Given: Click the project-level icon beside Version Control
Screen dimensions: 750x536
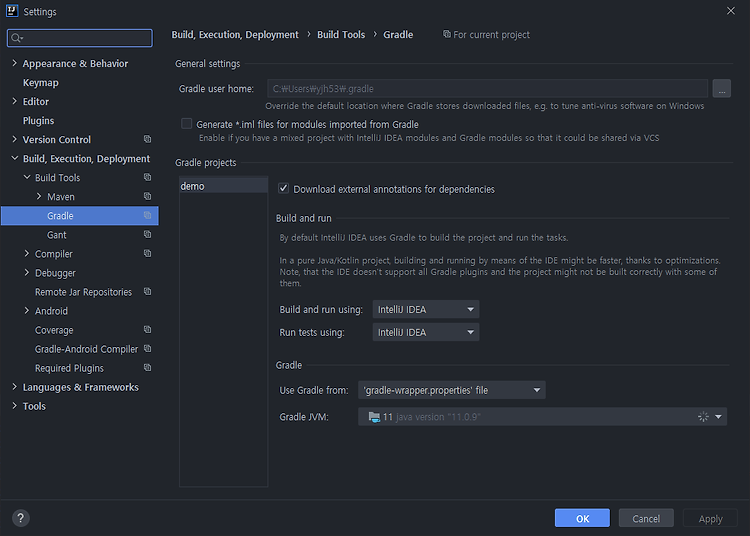Looking at the screenshot, I should pyautogui.click(x=147, y=139).
